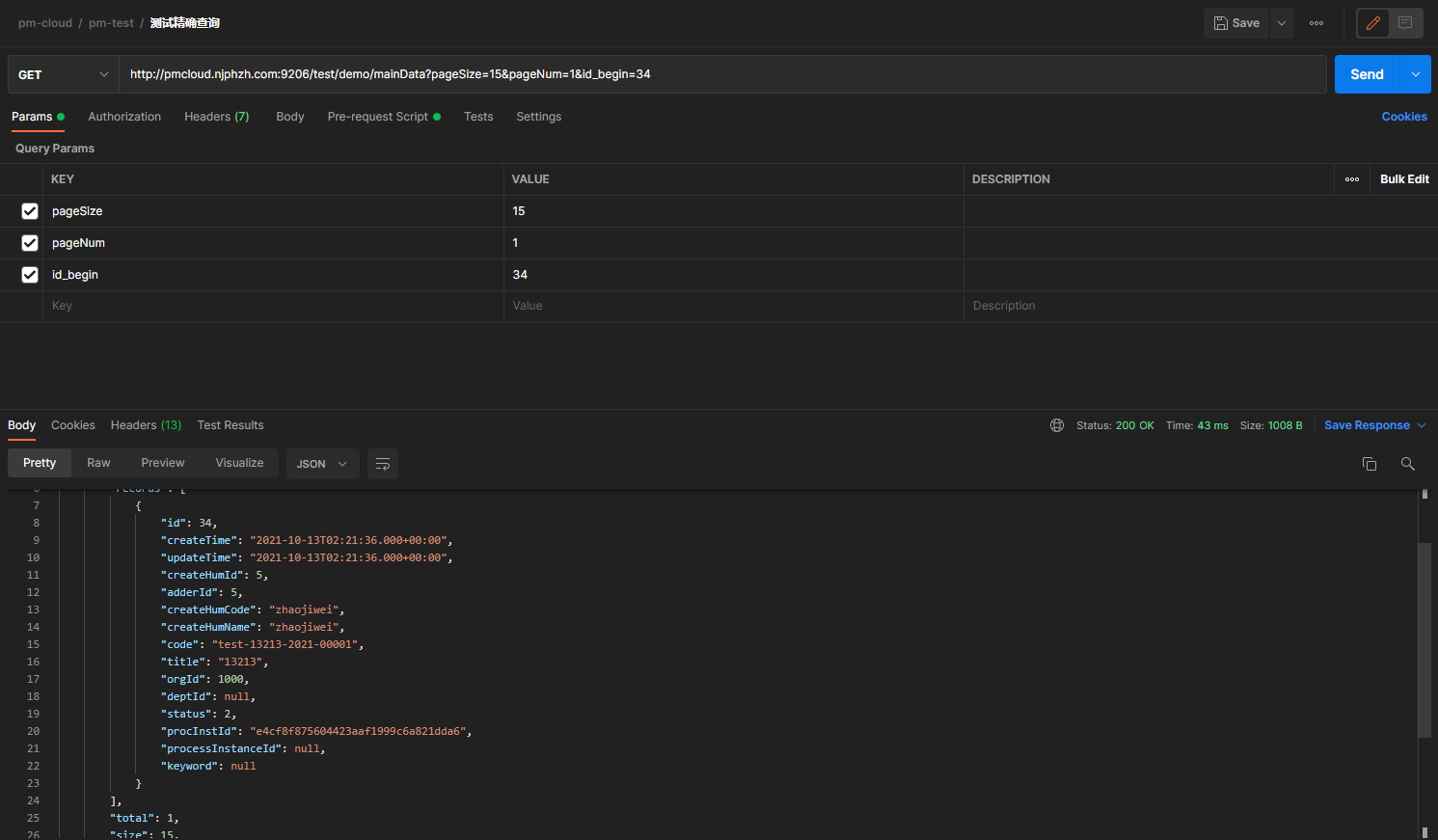Search the response with magnifier icon
The image size is (1438, 840).
pyautogui.click(x=1407, y=464)
